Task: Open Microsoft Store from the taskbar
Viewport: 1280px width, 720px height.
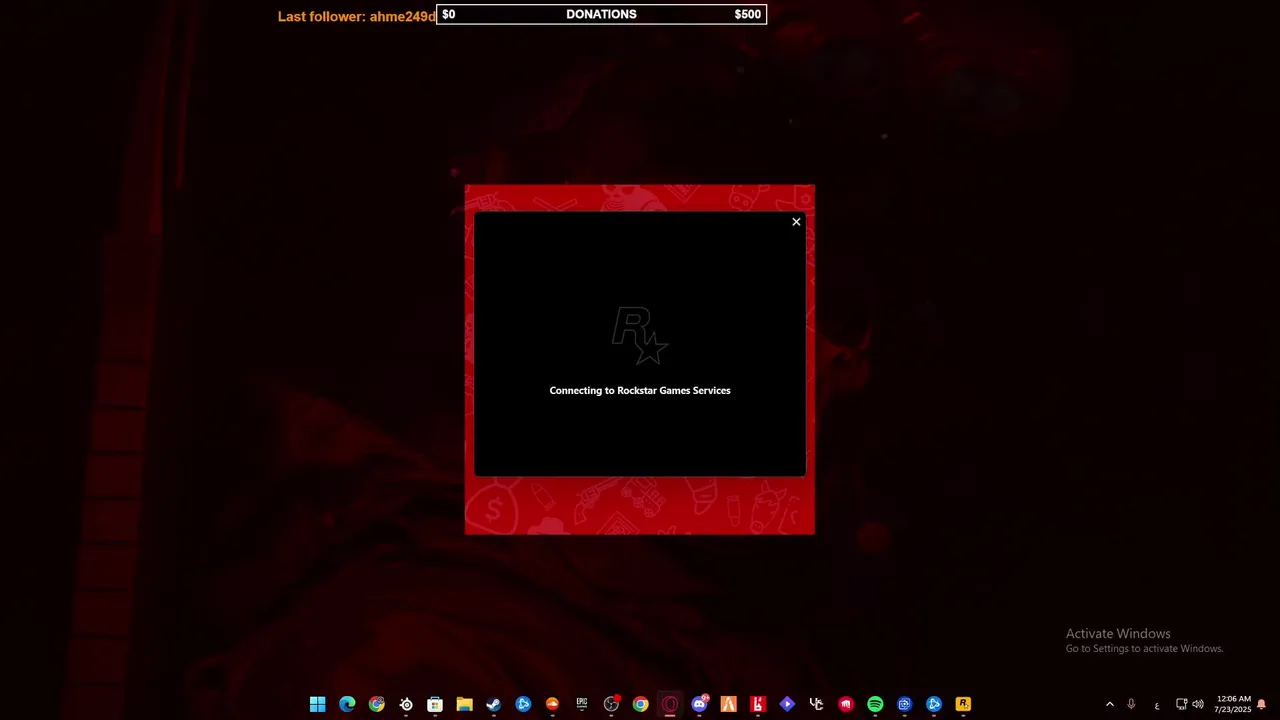Action: pyautogui.click(x=435, y=704)
